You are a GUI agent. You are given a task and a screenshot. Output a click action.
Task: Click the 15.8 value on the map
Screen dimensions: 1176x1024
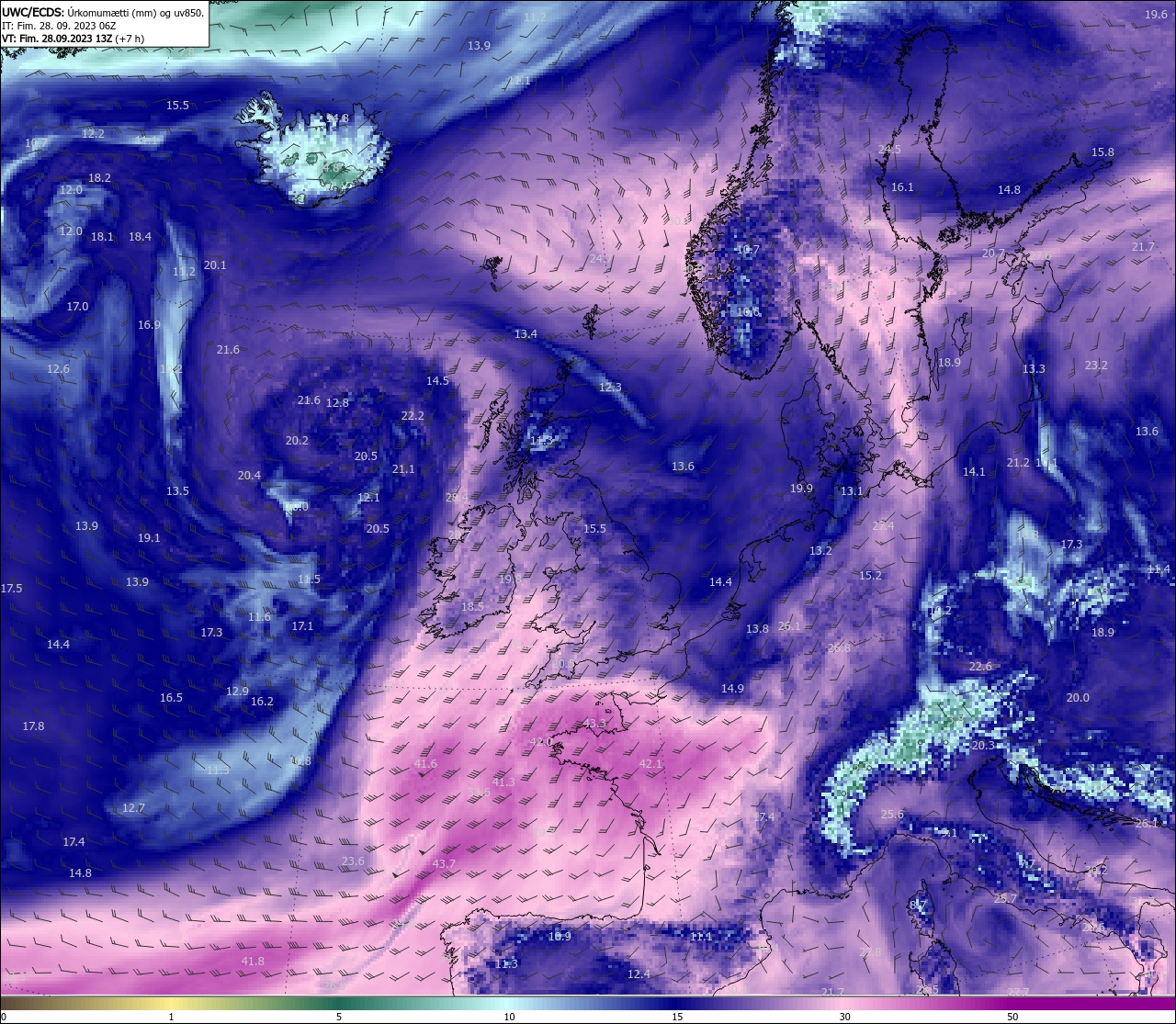pyautogui.click(x=1102, y=152)
